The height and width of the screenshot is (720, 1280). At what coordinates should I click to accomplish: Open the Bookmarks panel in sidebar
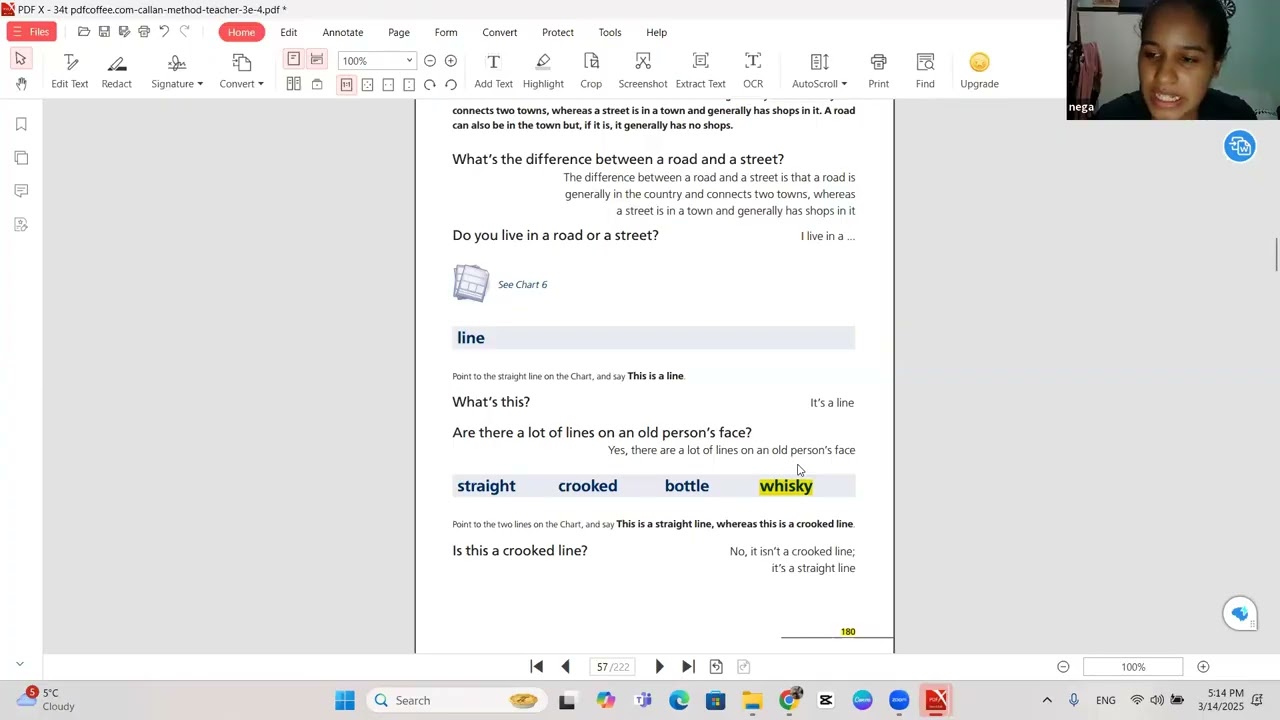pyautogui.click(x=21, y=124)
